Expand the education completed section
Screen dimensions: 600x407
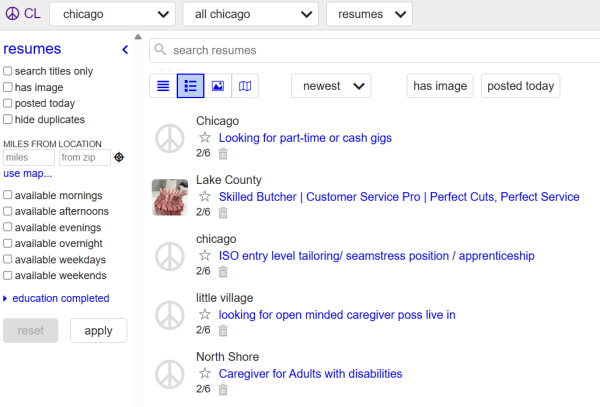pyautogui.click(x=56, y=298)
